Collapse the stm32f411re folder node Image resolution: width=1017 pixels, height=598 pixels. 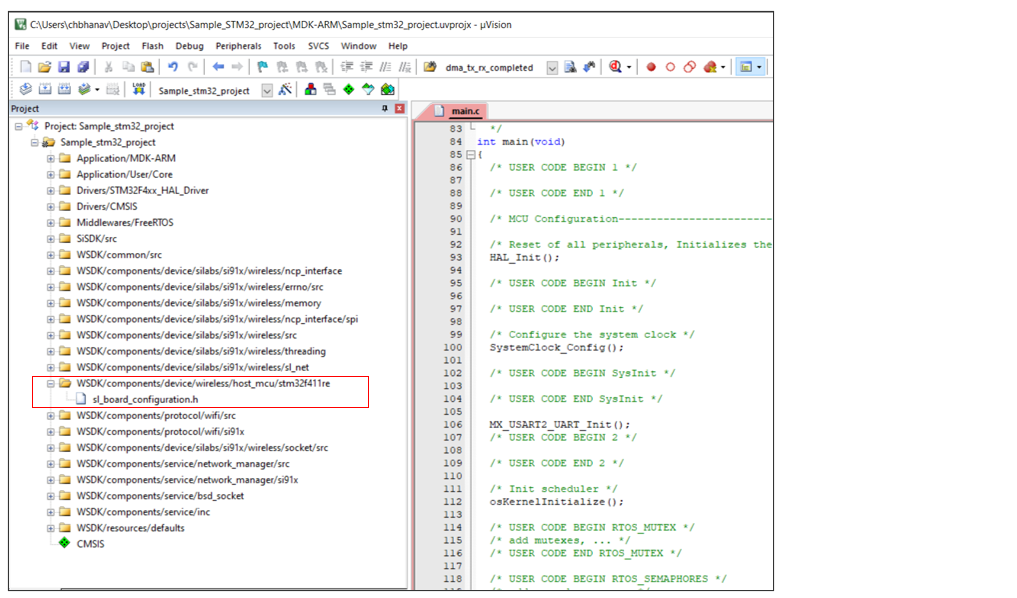(x=50, y=383)
